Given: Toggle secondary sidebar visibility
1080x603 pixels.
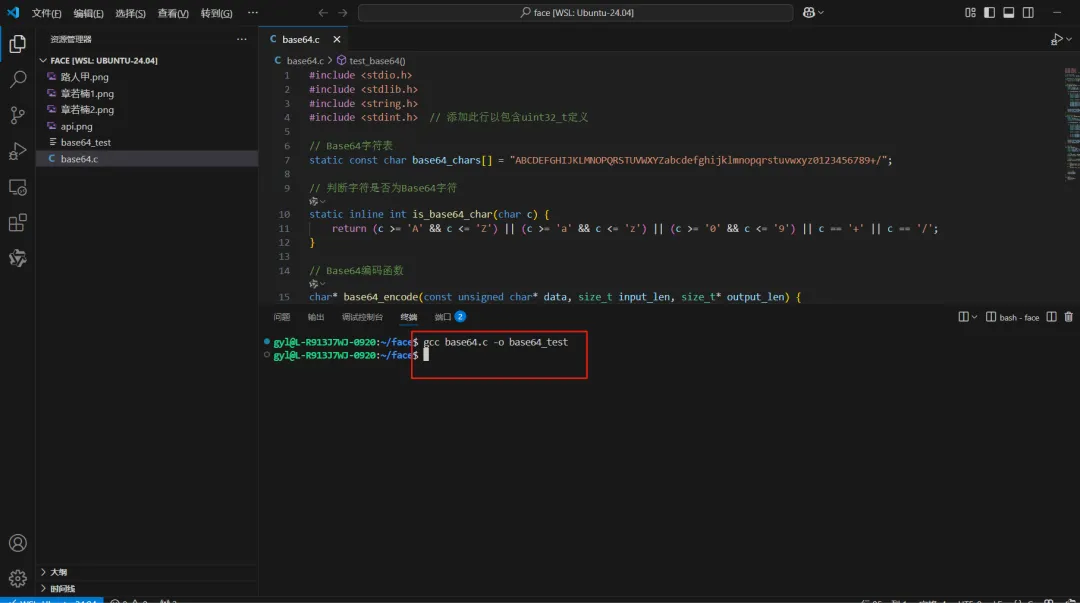Looking at the screenshot, I should click(1028, 12).
